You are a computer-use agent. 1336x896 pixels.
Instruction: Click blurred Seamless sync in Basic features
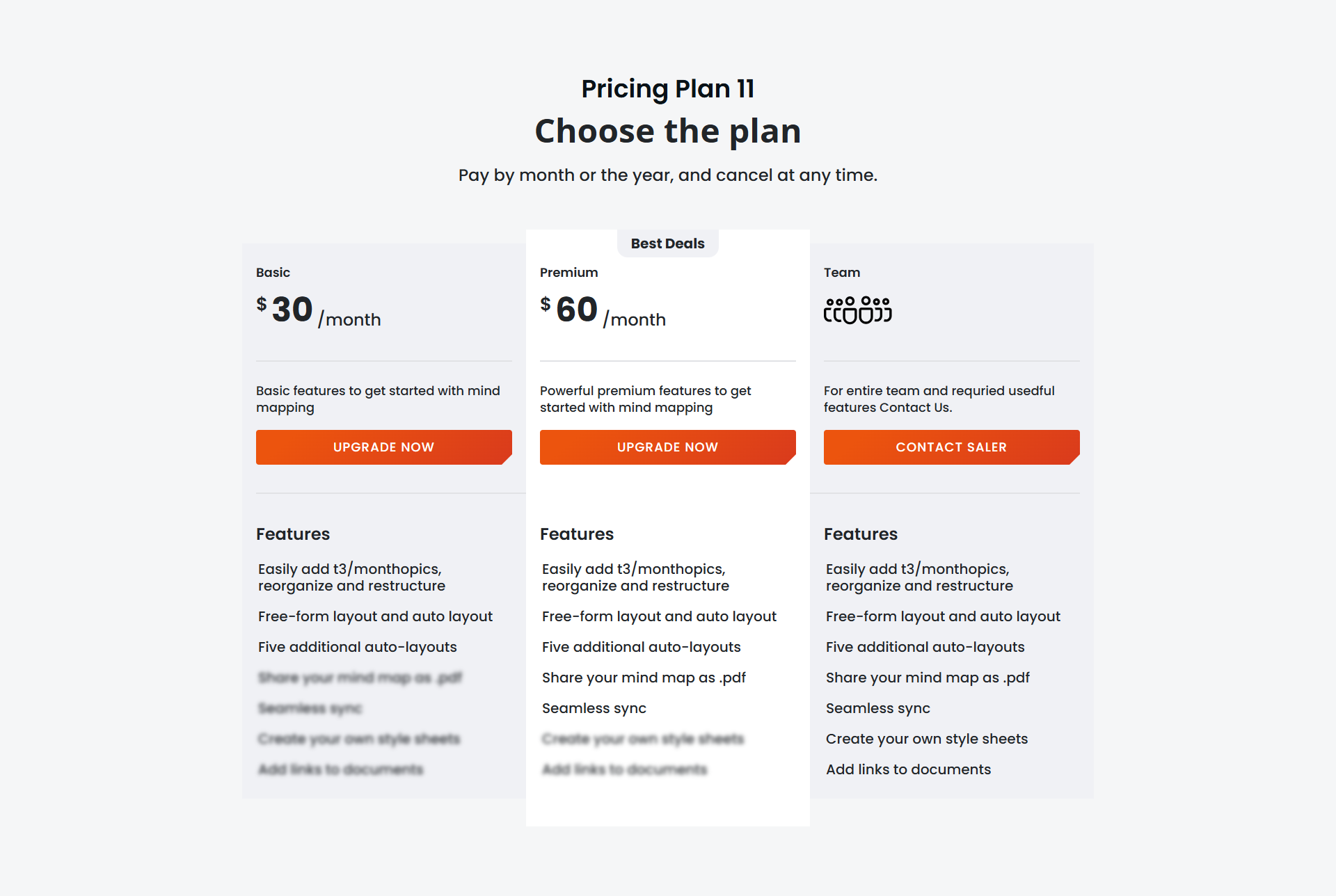[x=310, y=708]
